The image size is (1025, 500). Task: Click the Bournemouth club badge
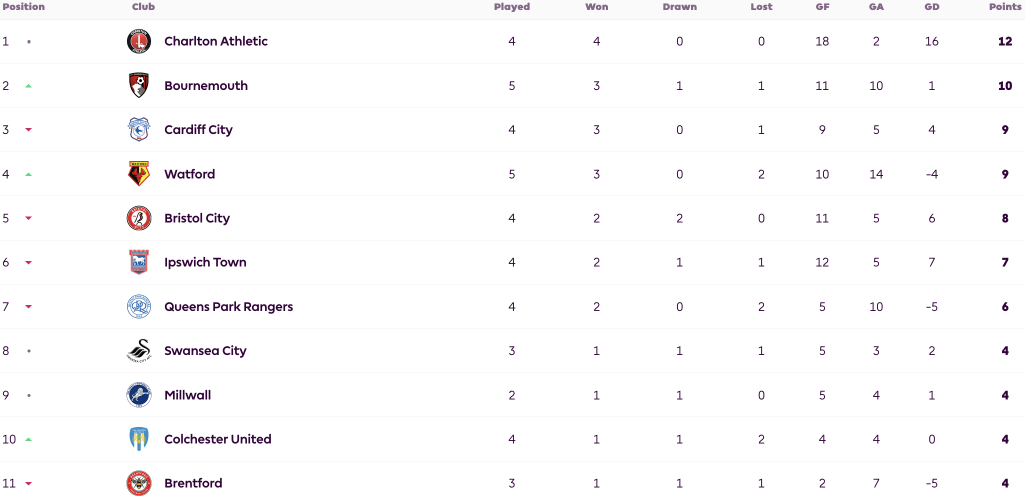[139, 86]
